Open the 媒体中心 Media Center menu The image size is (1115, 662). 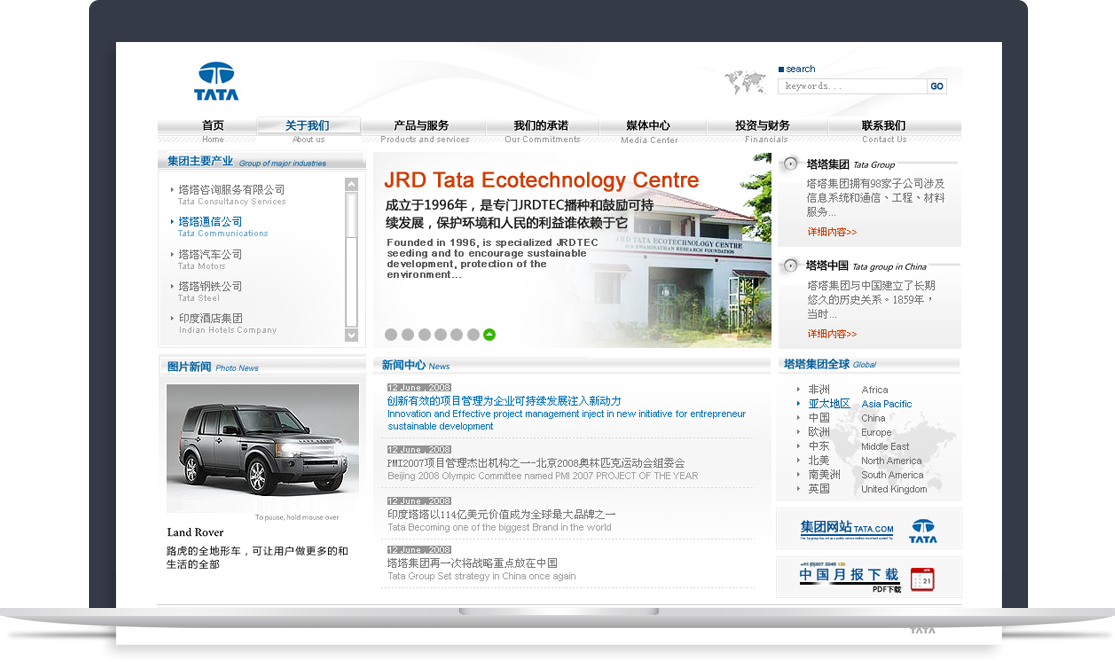pyautogui.click(x=649, y=130)
